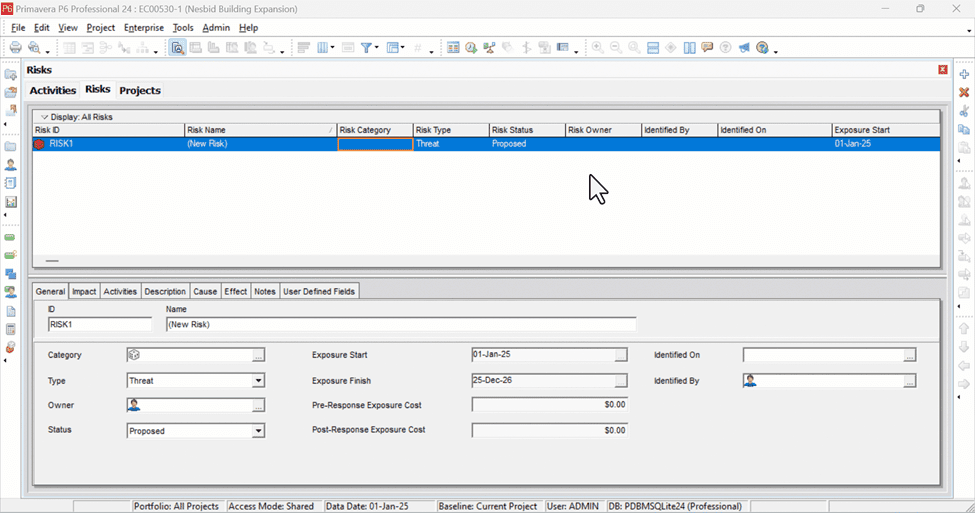The width and height of the screenshot is (975, 513).
Task: Click the Pre-Response Exposure Cost field
Action: click(550, 405)
